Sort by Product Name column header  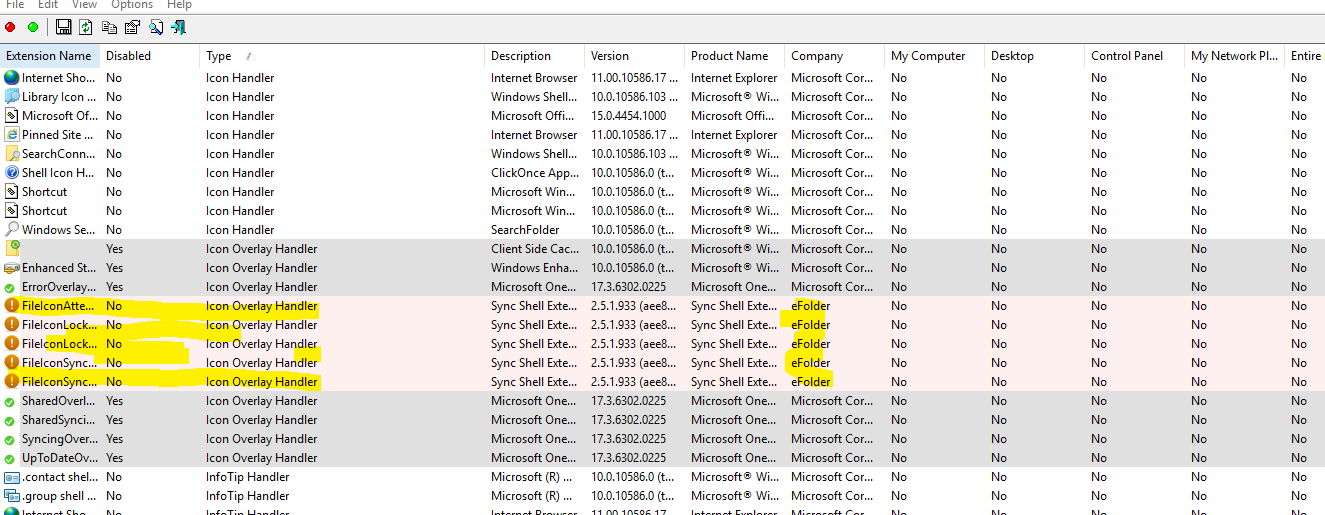point(735,56)
